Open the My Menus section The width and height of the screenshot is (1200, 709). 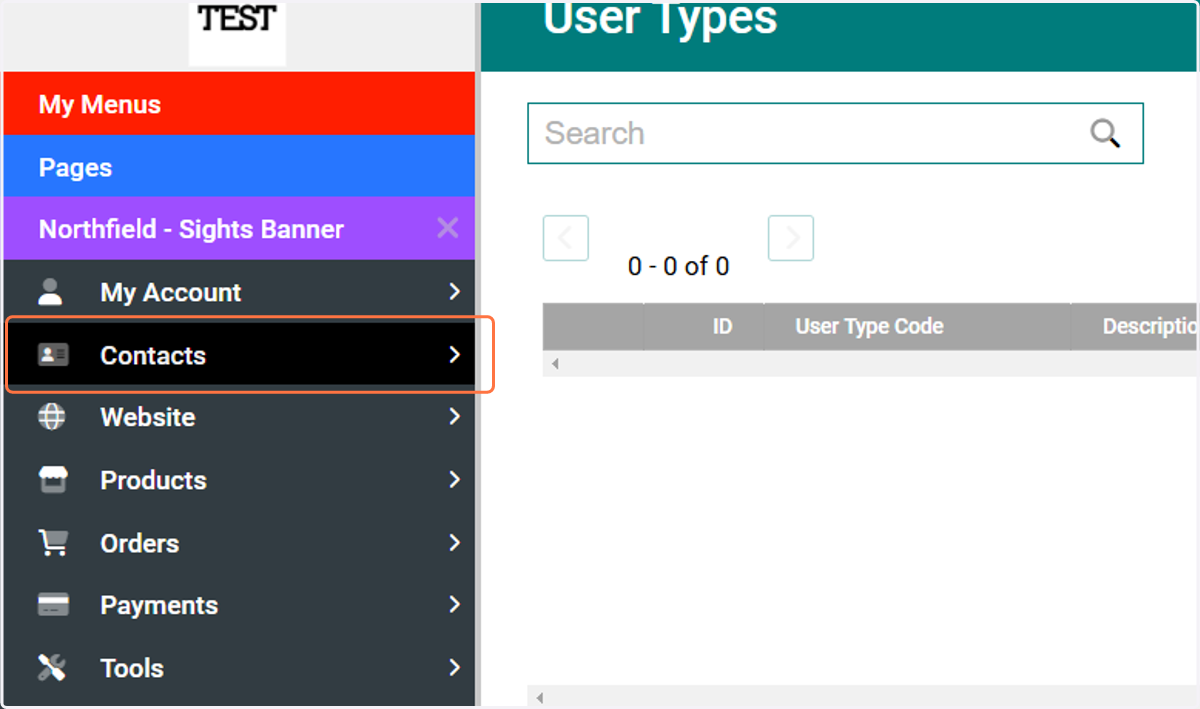(239, 104)
